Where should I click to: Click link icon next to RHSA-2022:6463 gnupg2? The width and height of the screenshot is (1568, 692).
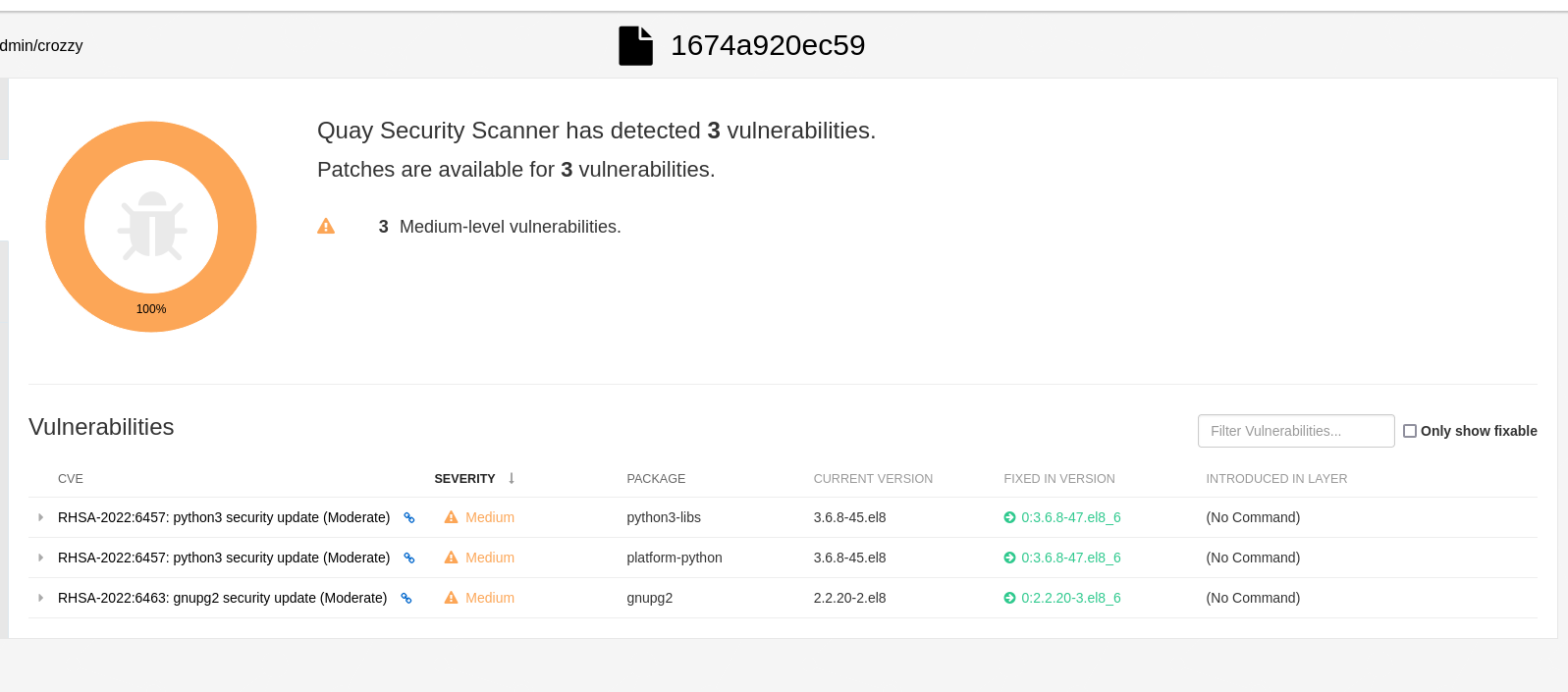406,598
